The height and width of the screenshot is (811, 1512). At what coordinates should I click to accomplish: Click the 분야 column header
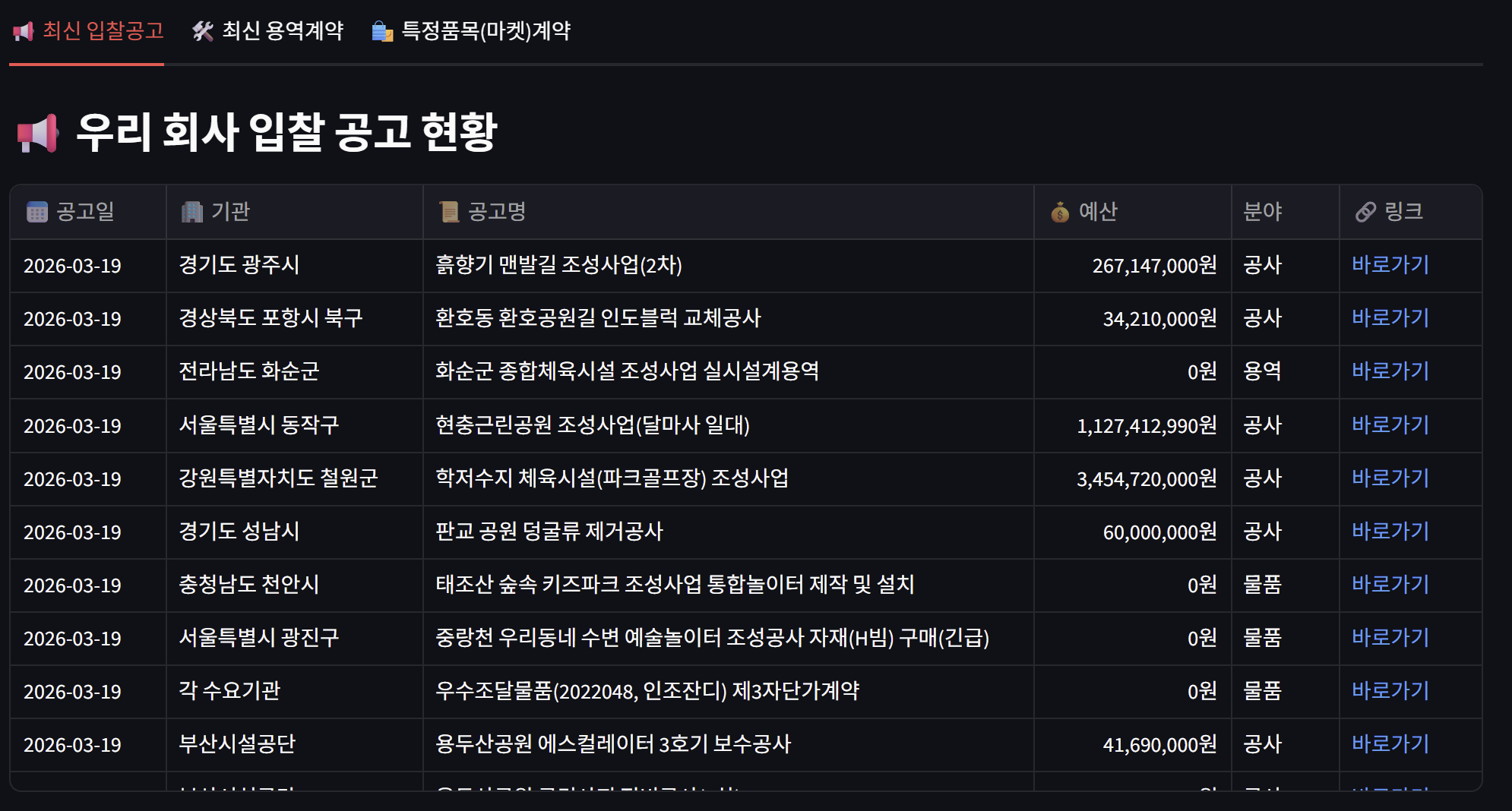[1264, 213]
